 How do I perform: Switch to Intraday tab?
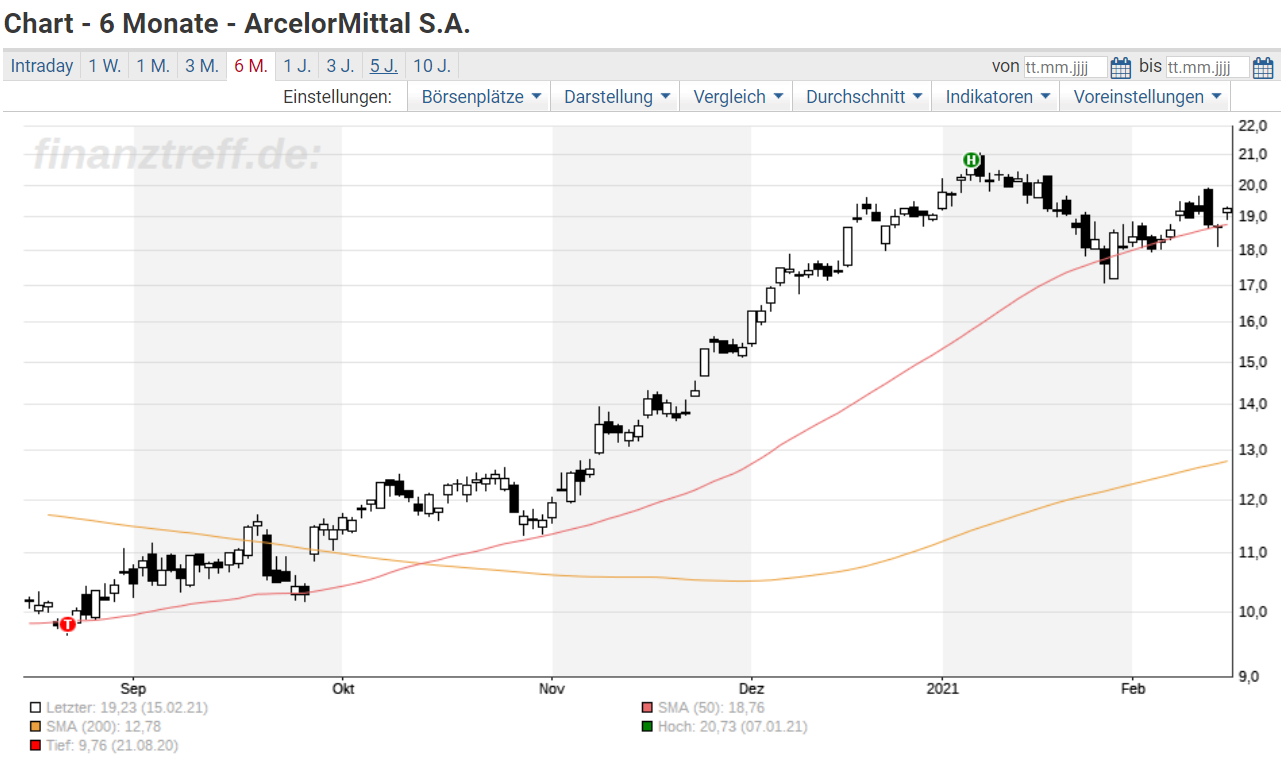[42, 66]
